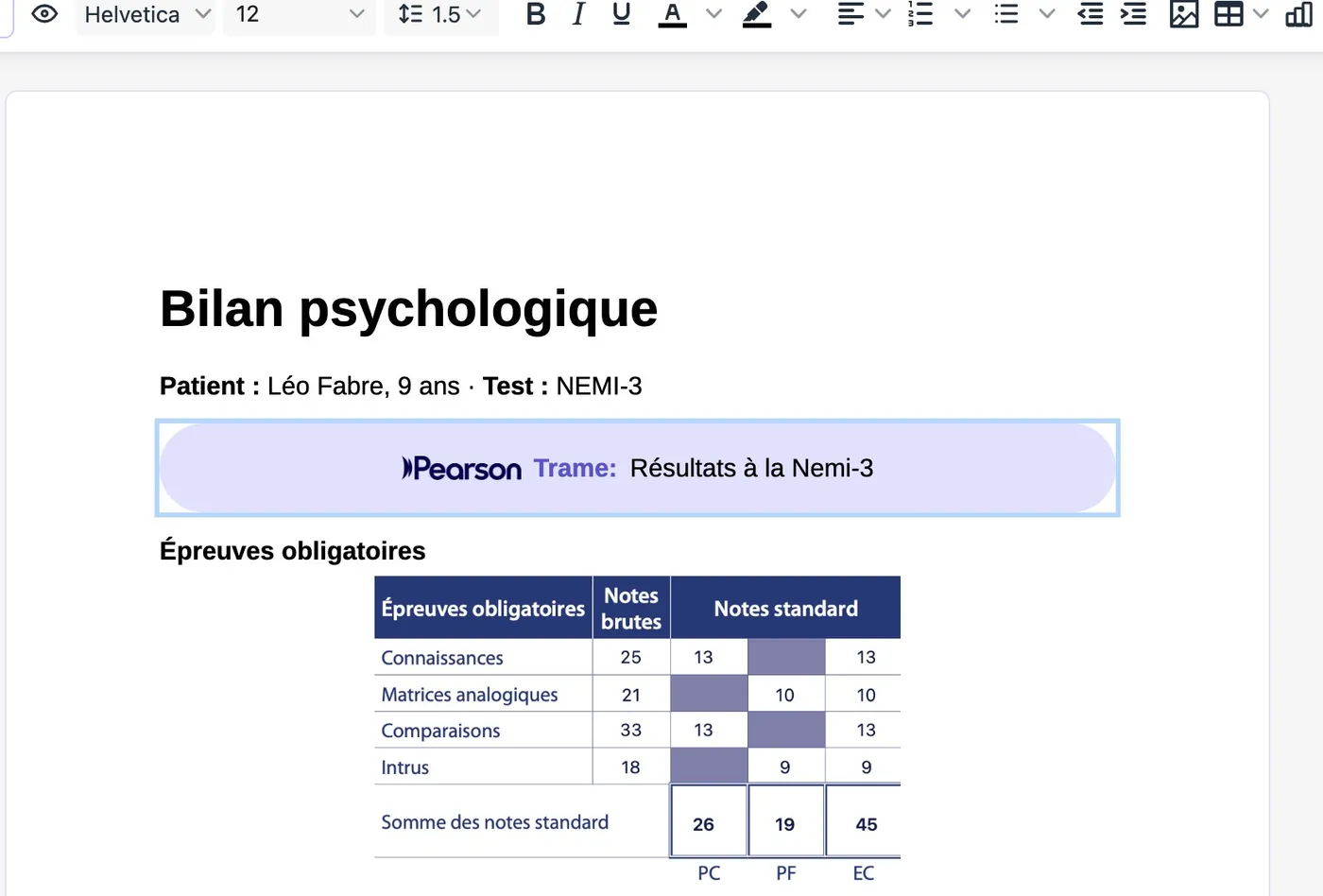
Task: Apply the highlighter marker color
Action: (757, 15)
